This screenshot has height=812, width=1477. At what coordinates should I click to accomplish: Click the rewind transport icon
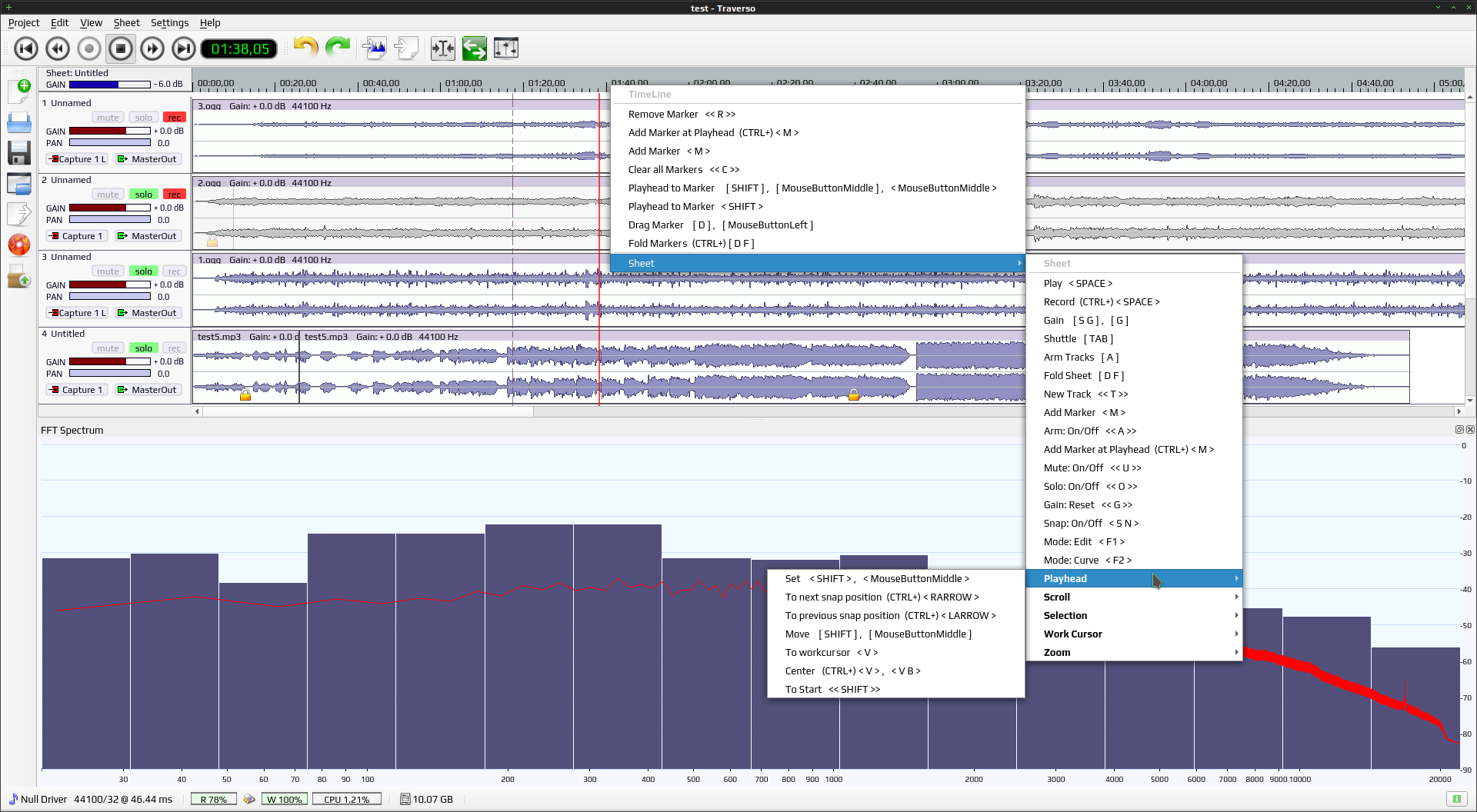pyautogui.click(x=58, y=48)
